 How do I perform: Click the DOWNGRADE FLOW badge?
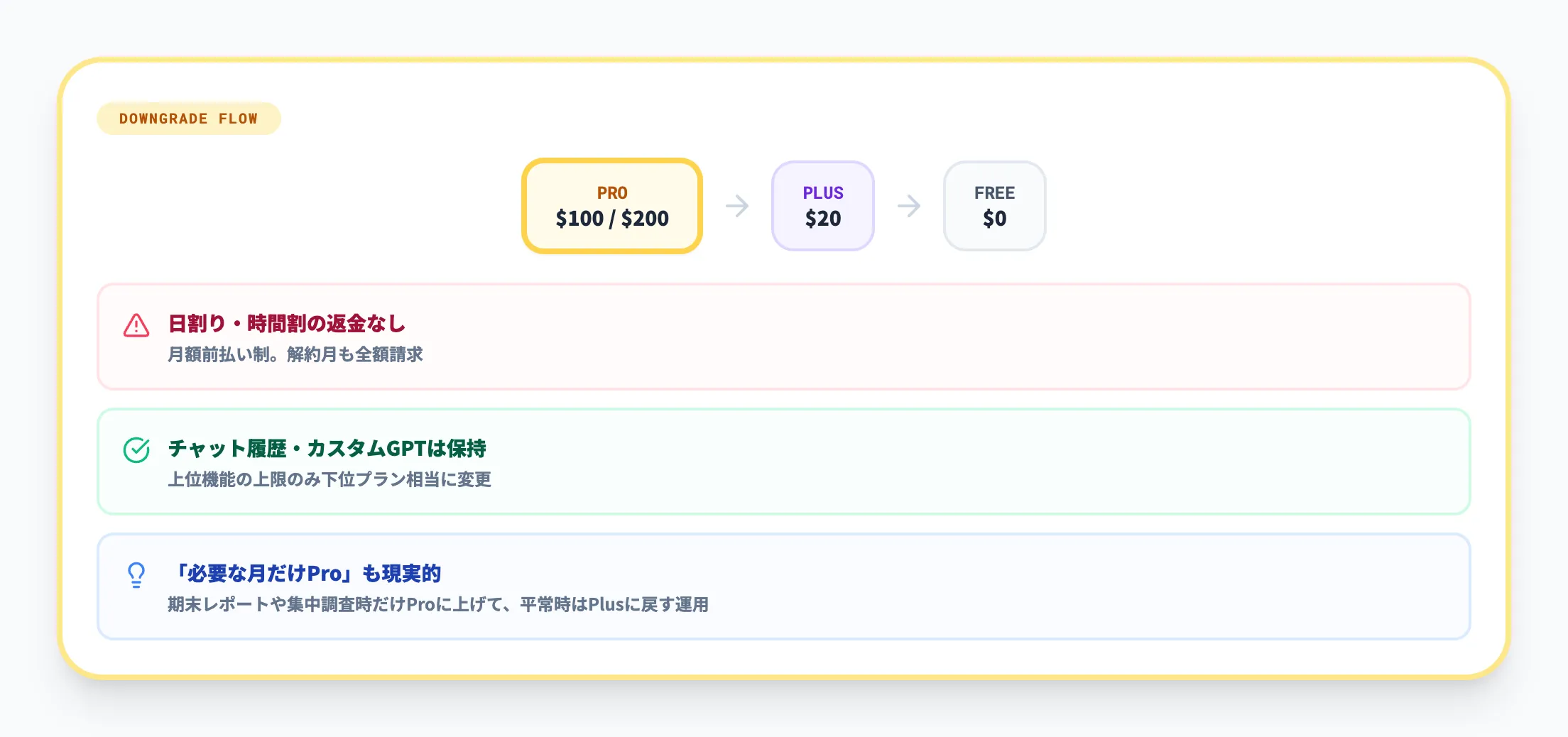(189, 119)
